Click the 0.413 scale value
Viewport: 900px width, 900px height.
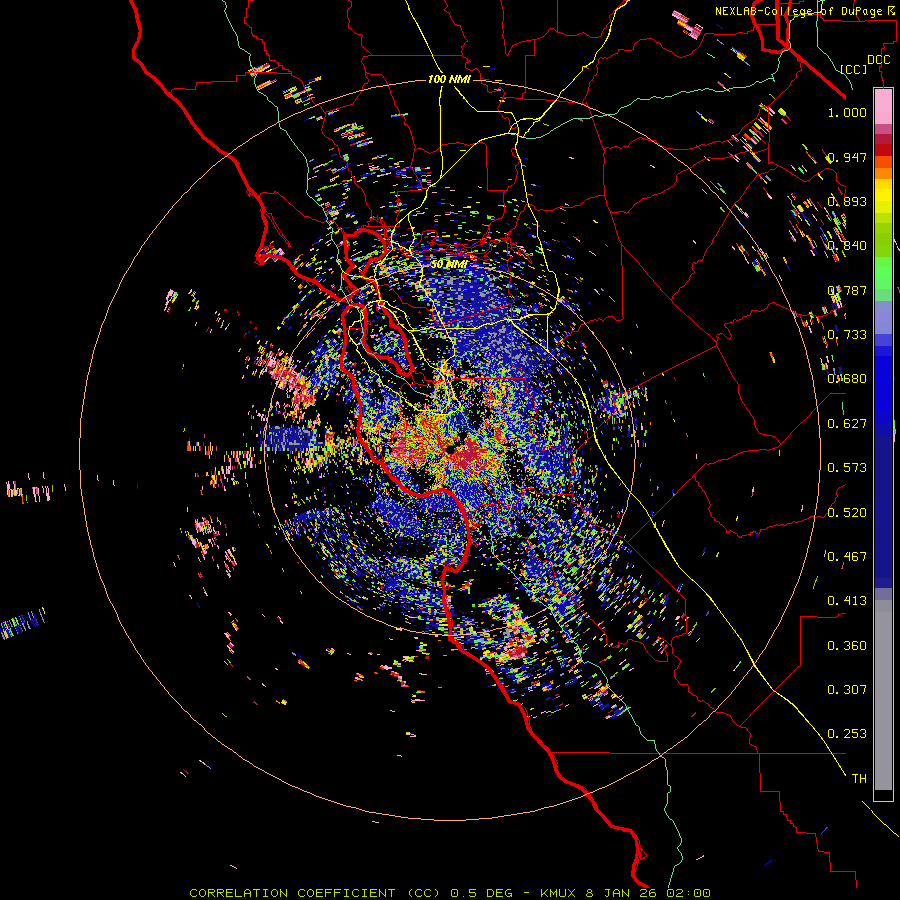847,601
